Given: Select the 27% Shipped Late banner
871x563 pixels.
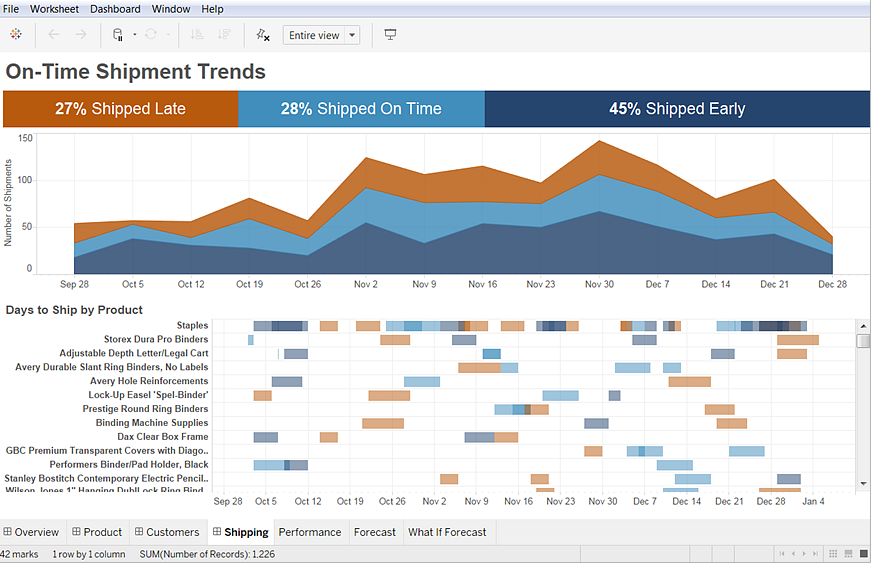Looking at the screenshot, I should (x=120, y=109).
